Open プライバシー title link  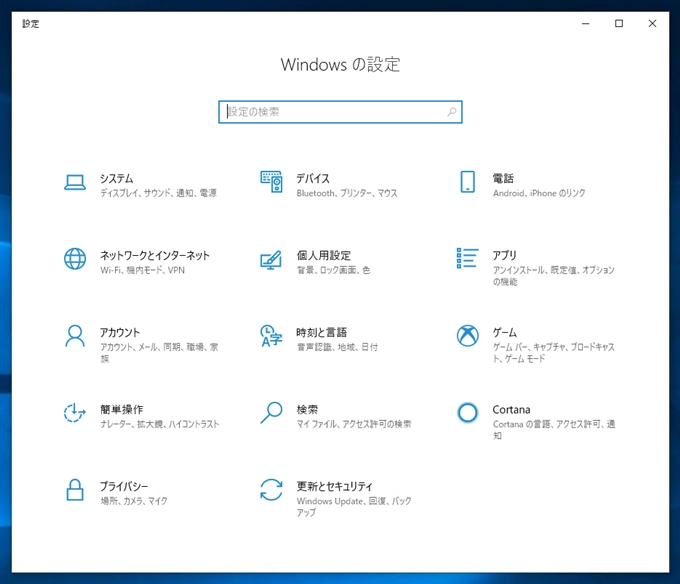pyautogui.click(x=124, y=486)
